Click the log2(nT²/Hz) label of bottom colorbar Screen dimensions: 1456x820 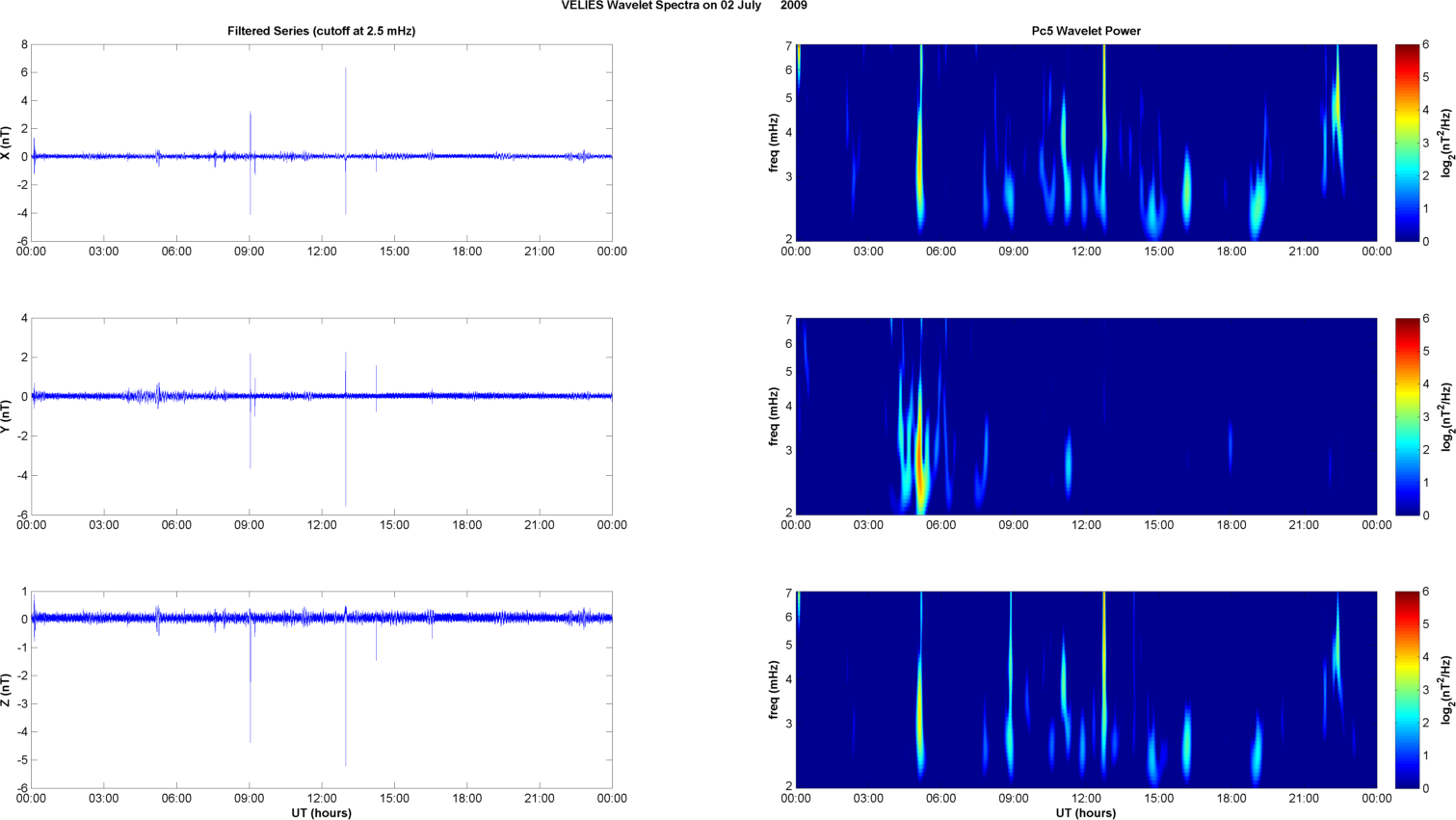tap(1445, 690)
